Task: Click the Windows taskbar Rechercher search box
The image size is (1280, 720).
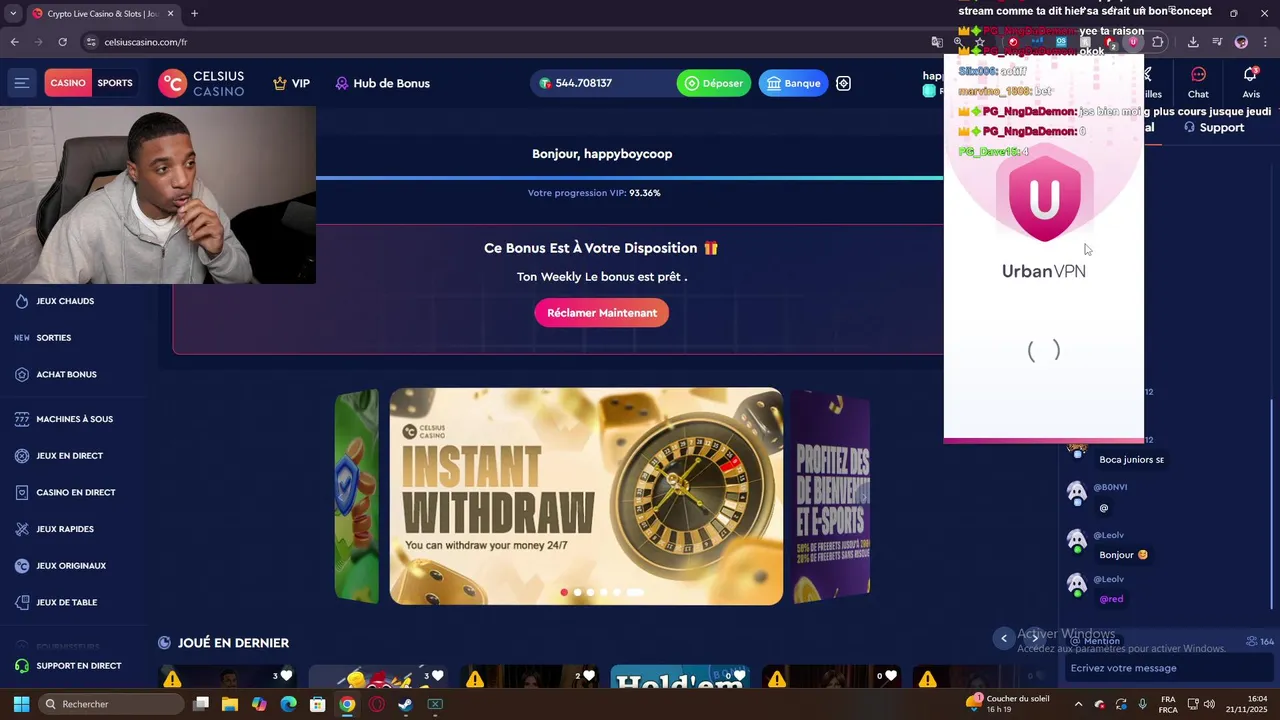Action: 110,704
